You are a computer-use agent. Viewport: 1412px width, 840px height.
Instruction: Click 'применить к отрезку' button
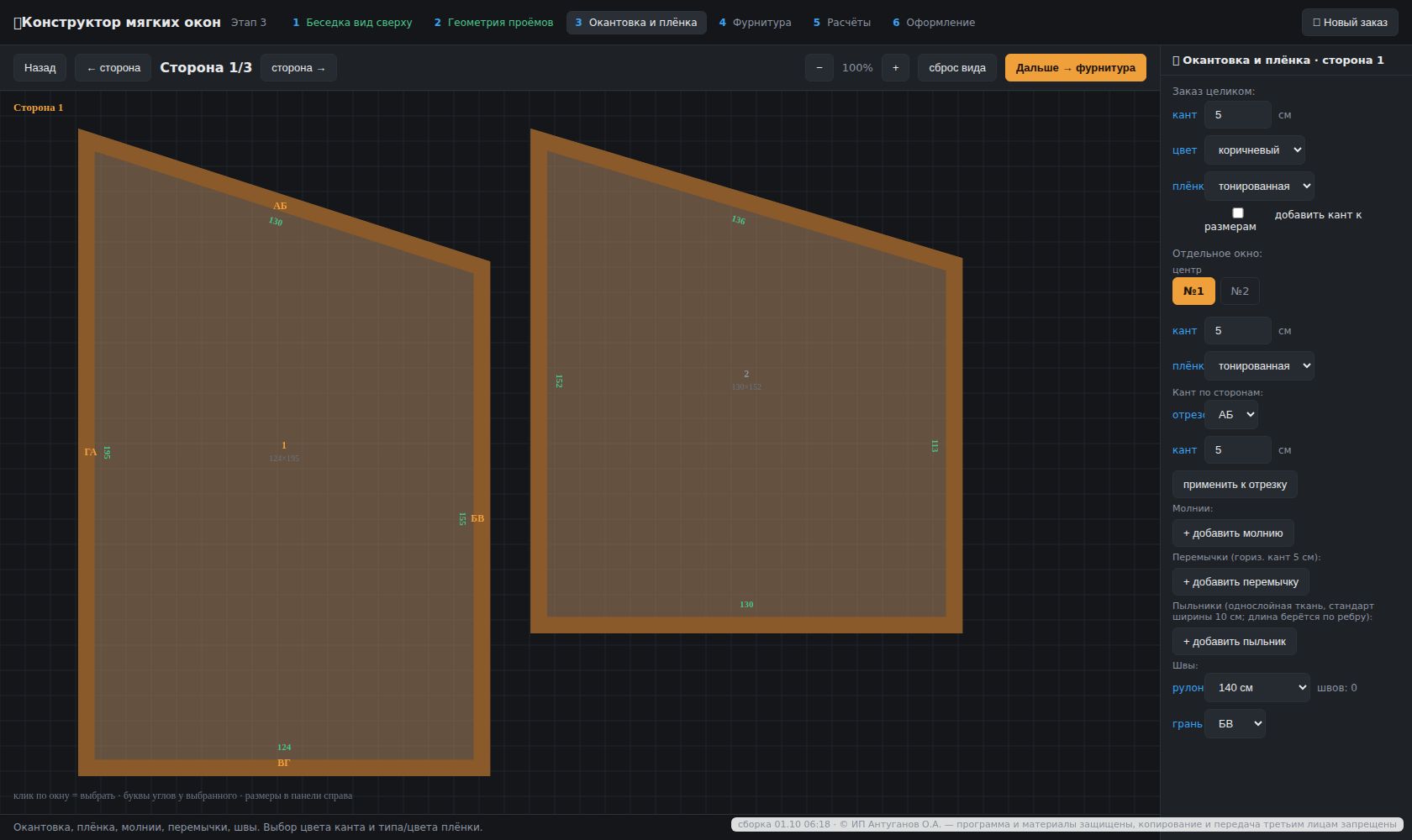point(1235,485)
